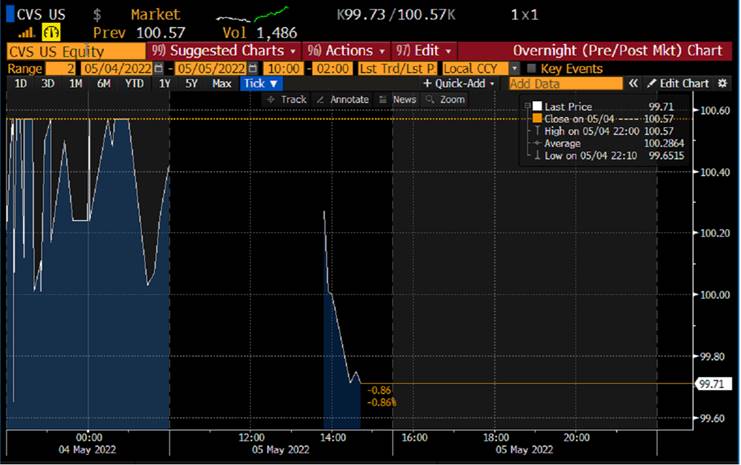
Task: Open the Suggested Charts dropdown
Action: click(224, 51)
